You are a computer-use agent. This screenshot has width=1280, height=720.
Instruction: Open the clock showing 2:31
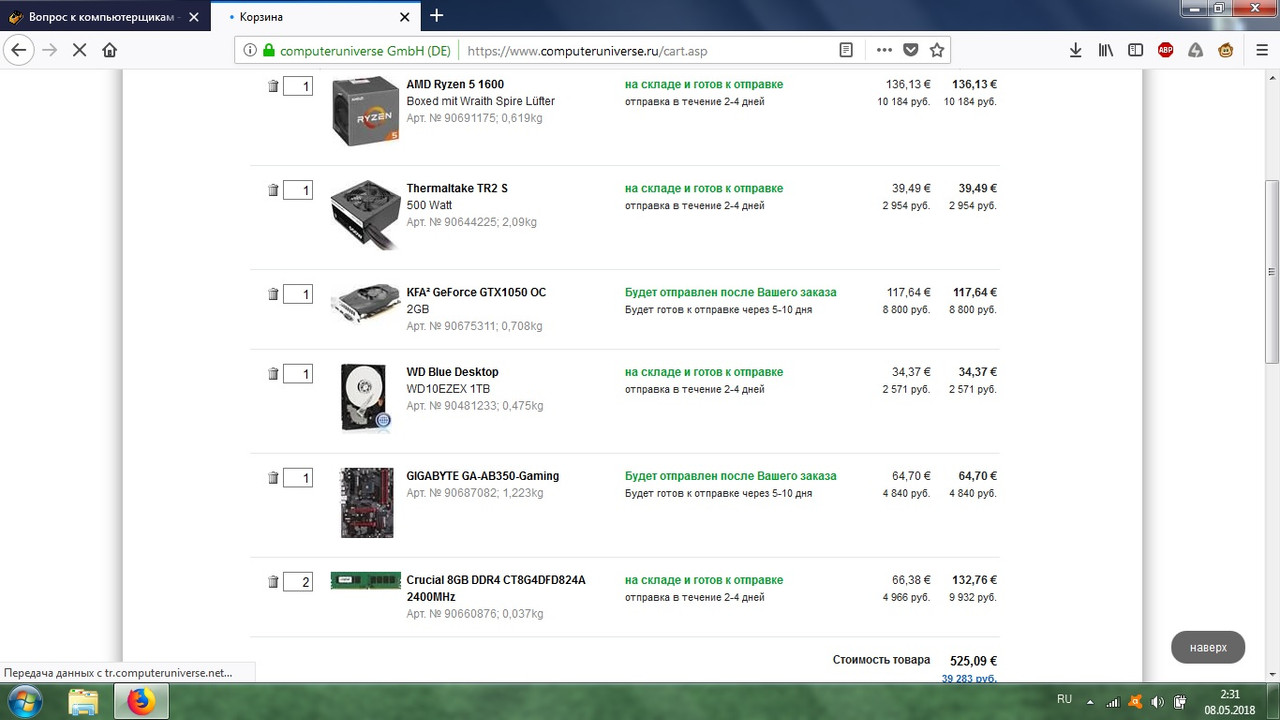1230,693
